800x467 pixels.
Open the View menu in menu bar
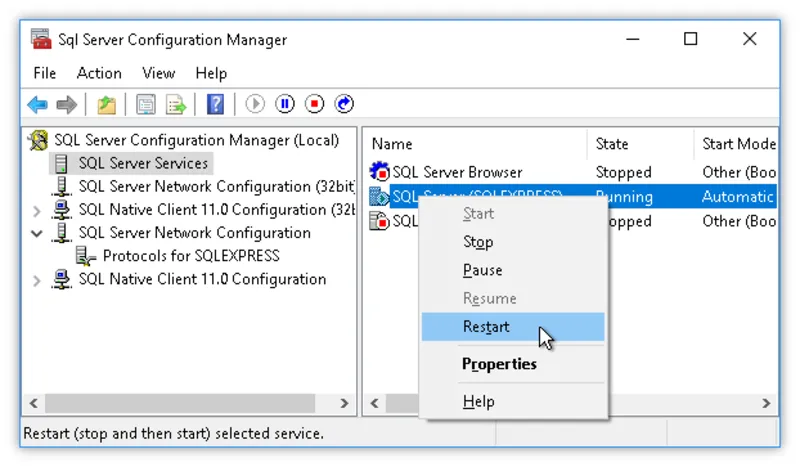coord(158,73)
